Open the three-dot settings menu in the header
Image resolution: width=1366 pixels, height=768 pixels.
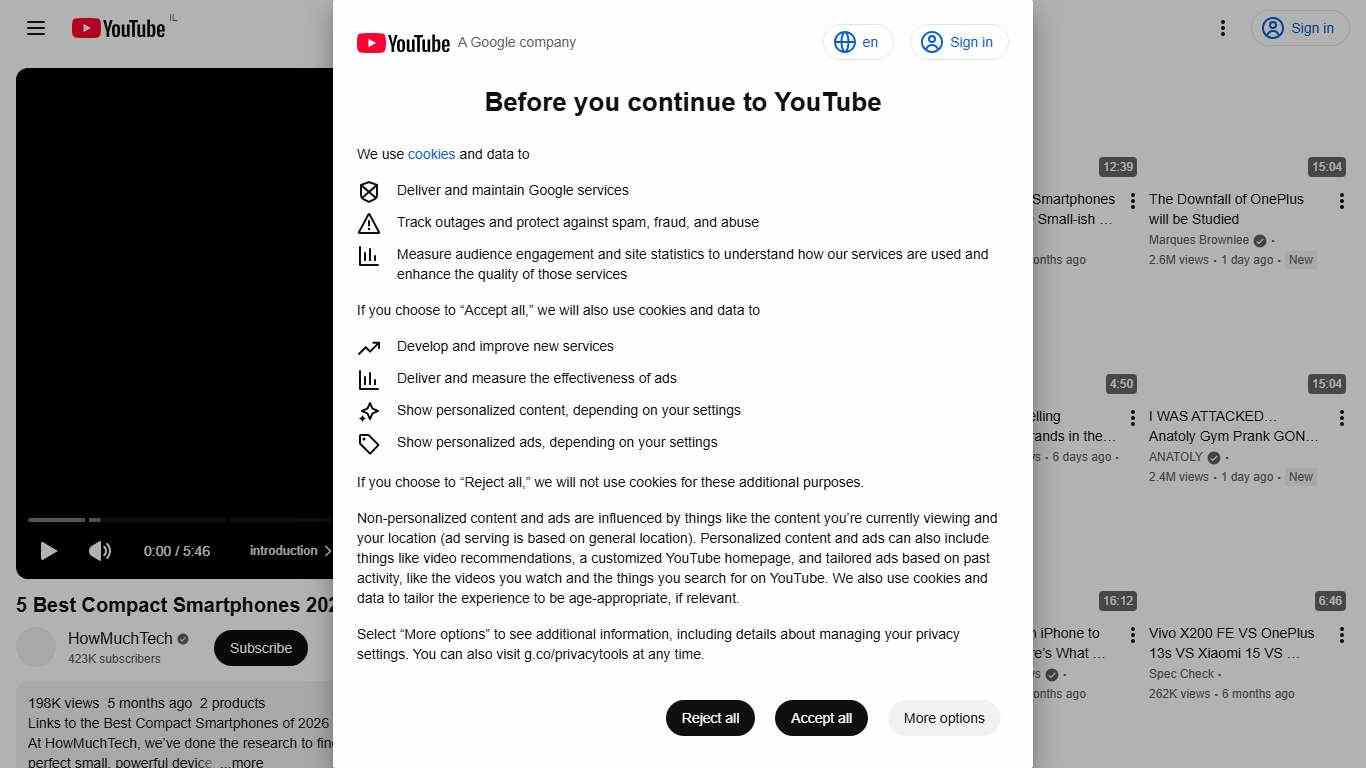[1222, 28]
